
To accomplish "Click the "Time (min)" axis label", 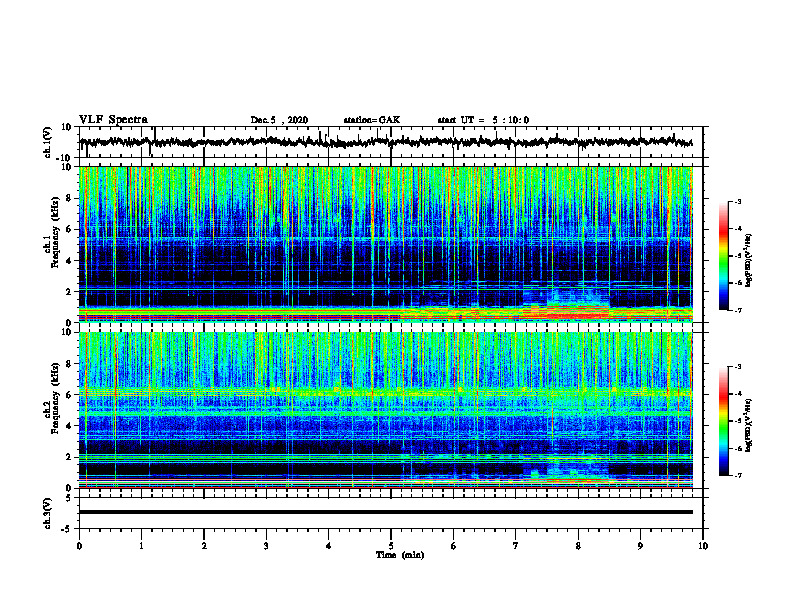I will click(400, 555).
